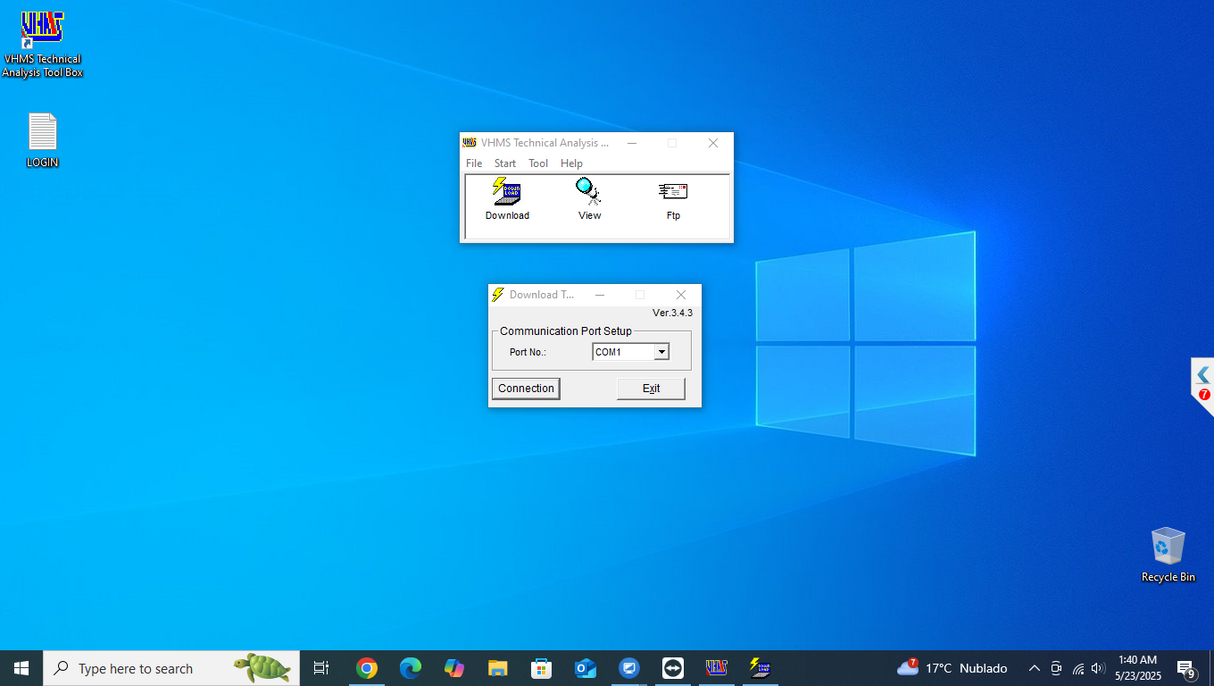Viewport: 1214px width, 686px height.
Task: Switch to the VHMS window via taskbar icon
Action: (716, 668)
